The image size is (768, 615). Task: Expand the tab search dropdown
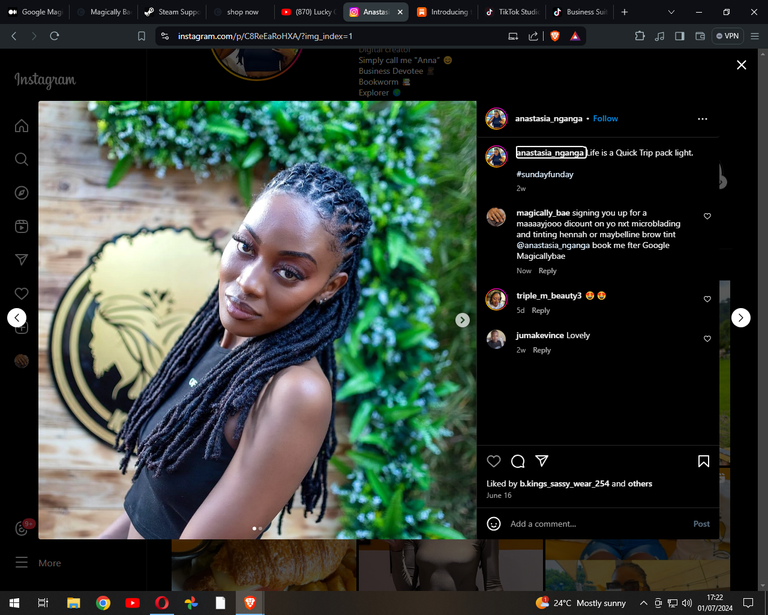[x=672, y=12]
